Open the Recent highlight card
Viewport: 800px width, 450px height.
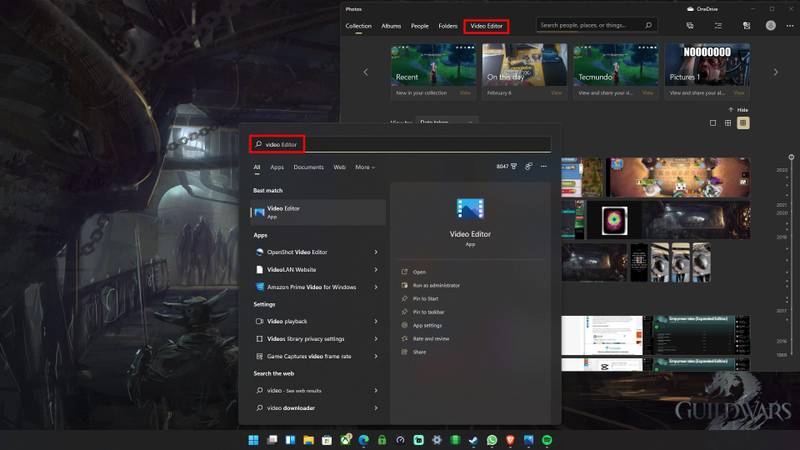click(433, 71)
